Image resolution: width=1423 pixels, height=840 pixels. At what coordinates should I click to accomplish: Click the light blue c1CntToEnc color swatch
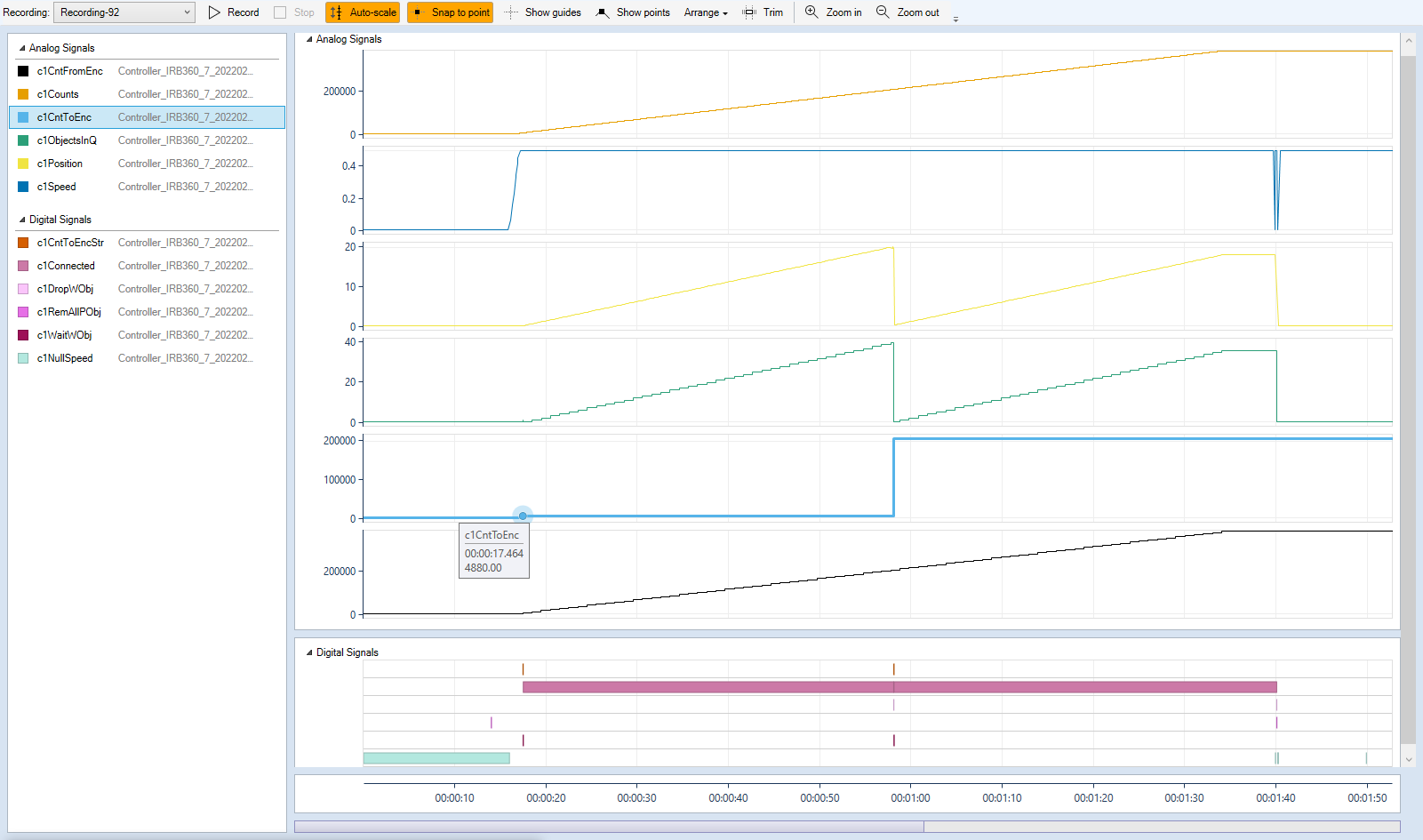(23, 117)
